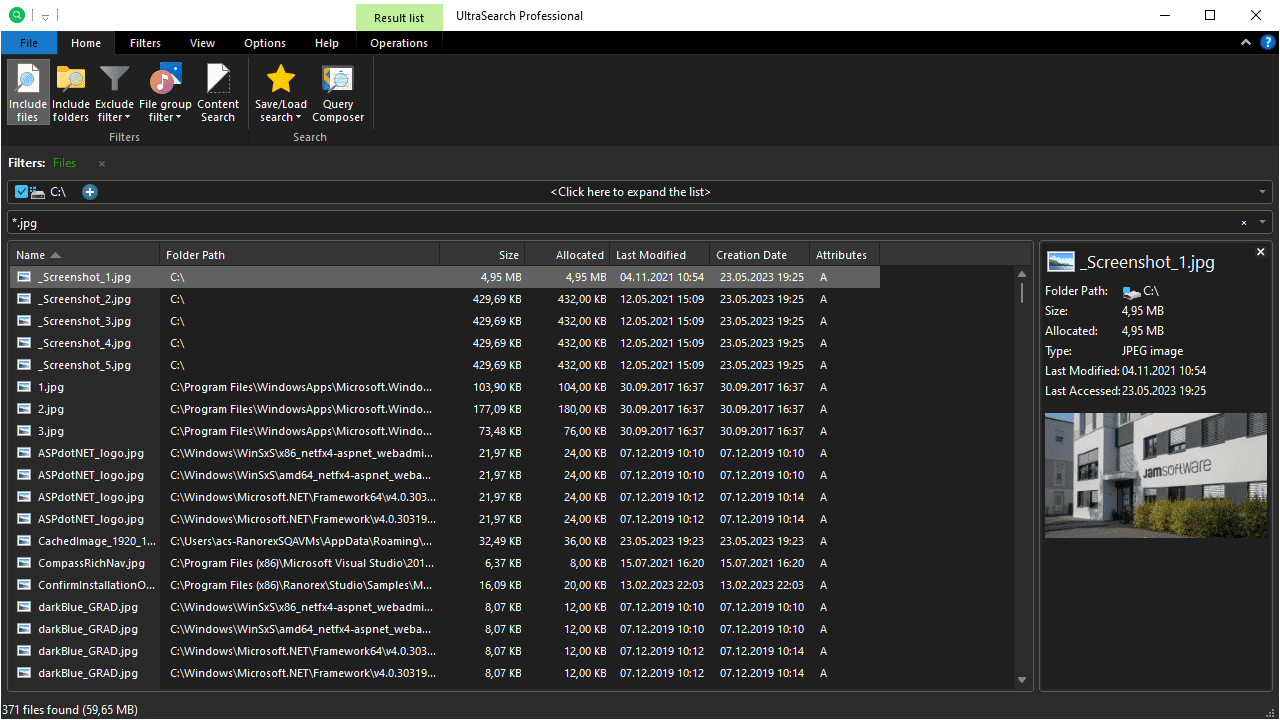Collapse the ribbon with the chevron arrow

pyautogui.click(x=1246, y=43)
